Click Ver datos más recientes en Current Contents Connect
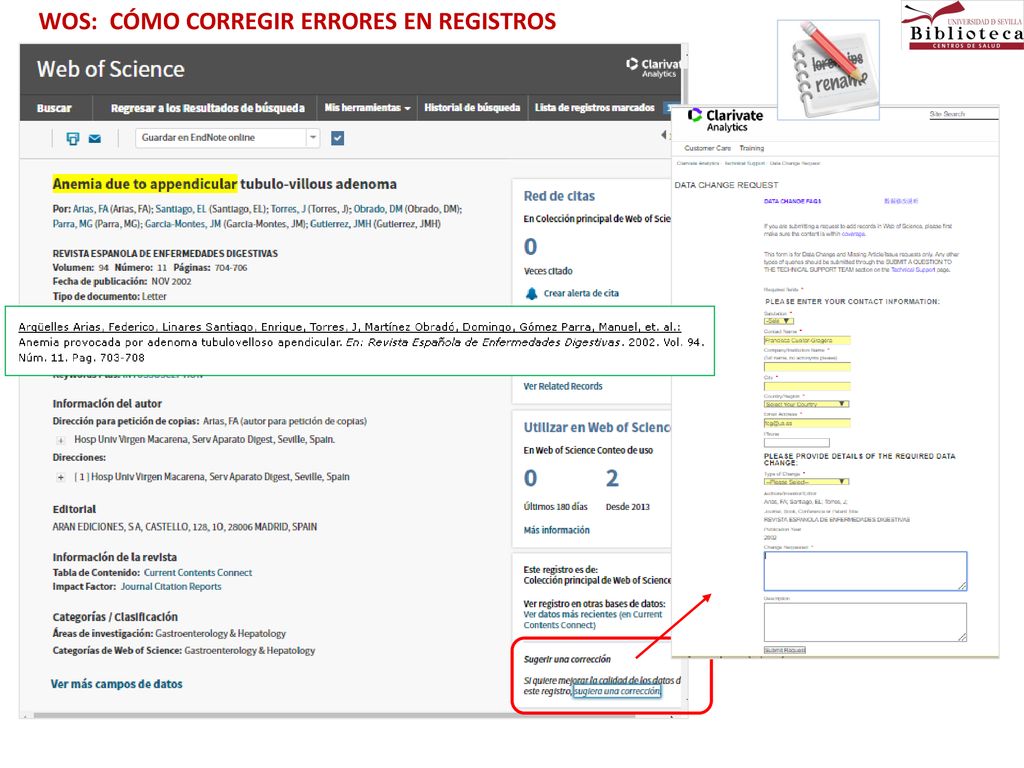Image resolution: width=1024 pixels, height=768 pixels. (x=593, y=620)
